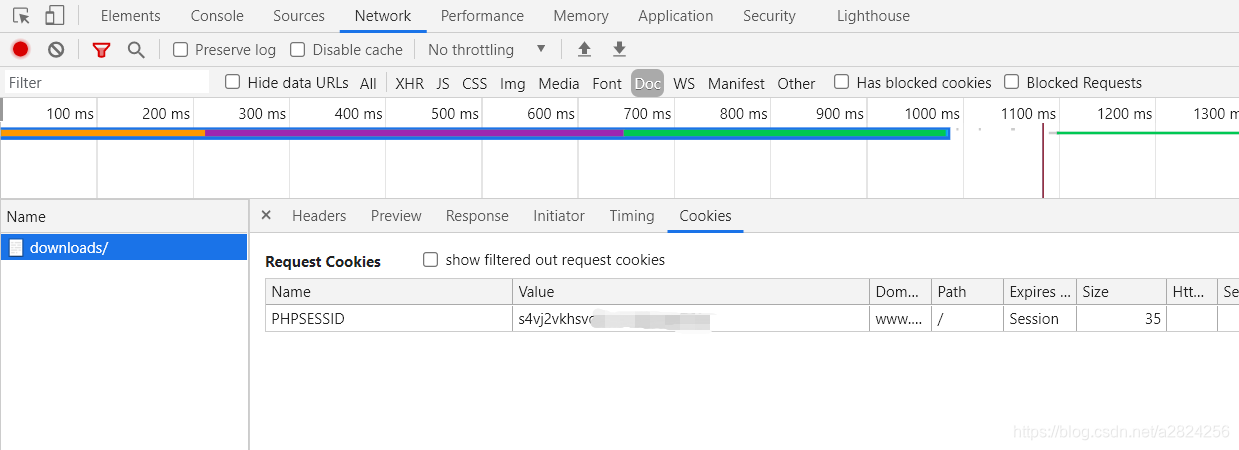Focus the Filter text field
1239x450 pixels.
point(106,82)
